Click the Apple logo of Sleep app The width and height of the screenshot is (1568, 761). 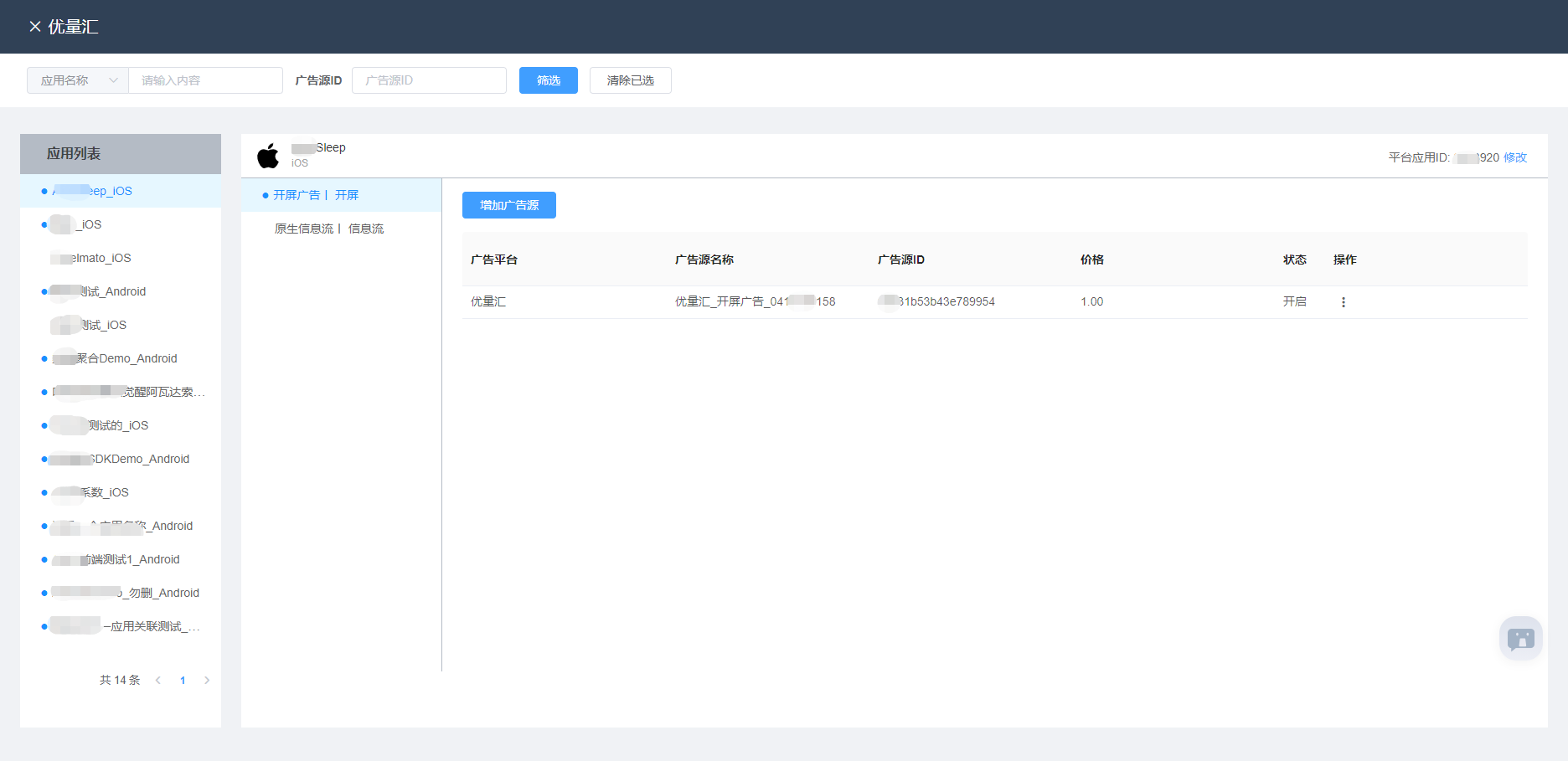pos(268,156)
